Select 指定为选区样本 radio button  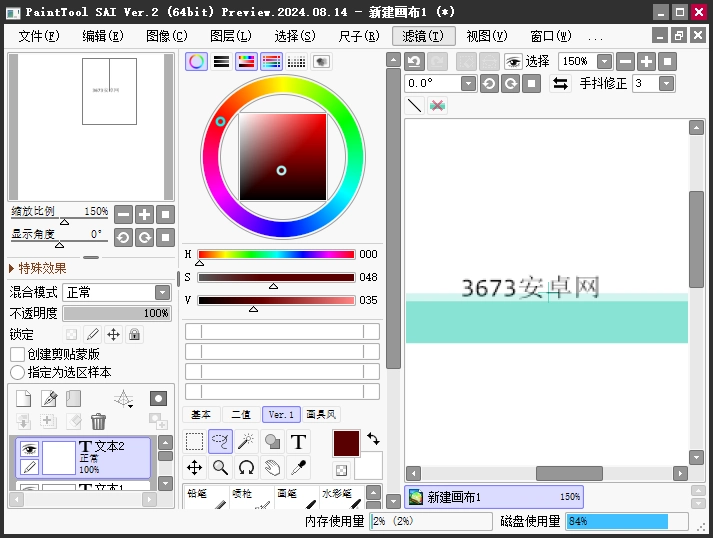(17, 372)
